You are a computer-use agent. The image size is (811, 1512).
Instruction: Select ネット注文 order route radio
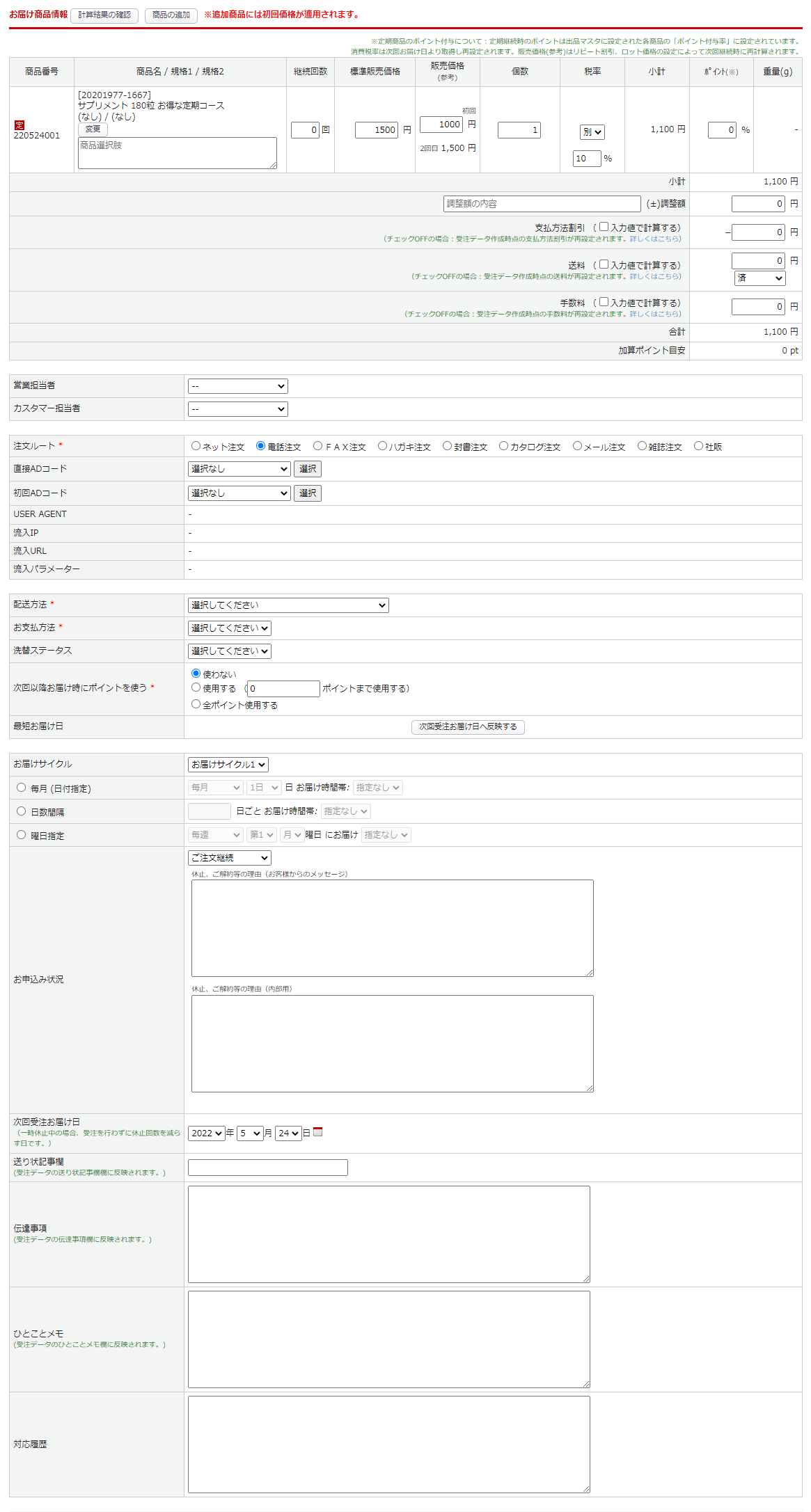[196, 446]
